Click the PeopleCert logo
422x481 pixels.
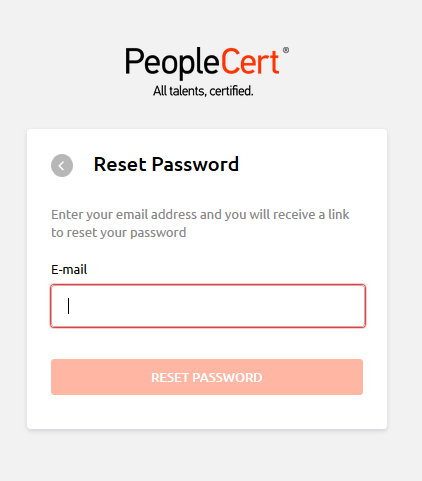(207, 71)
